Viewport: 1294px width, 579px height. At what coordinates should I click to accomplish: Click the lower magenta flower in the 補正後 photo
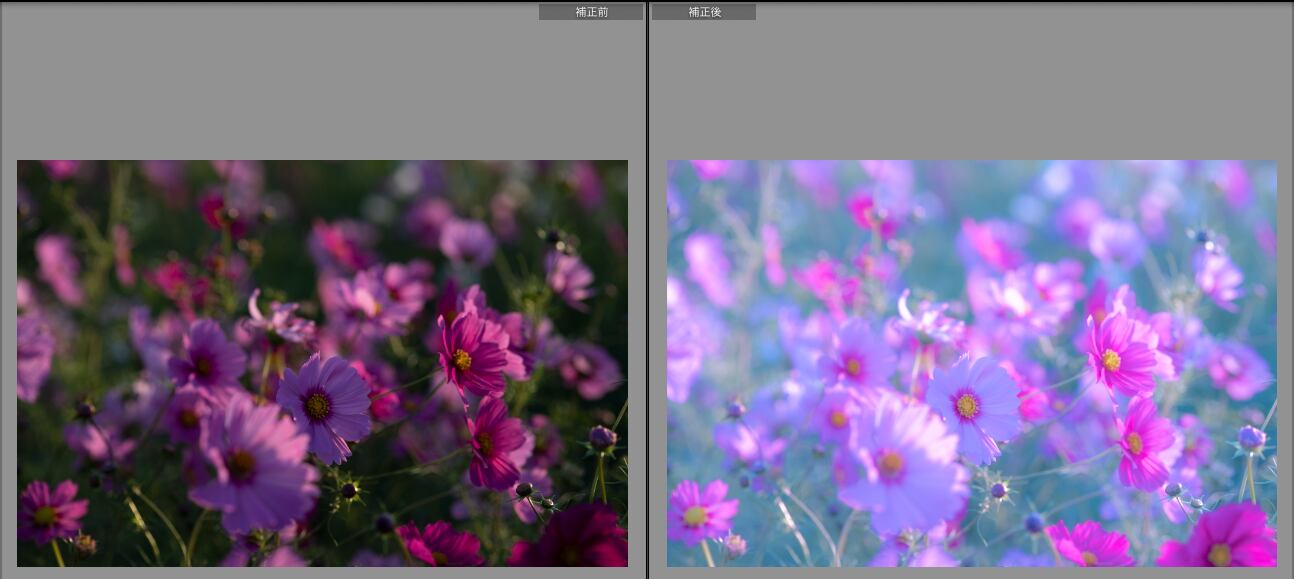coord(1141,443)
